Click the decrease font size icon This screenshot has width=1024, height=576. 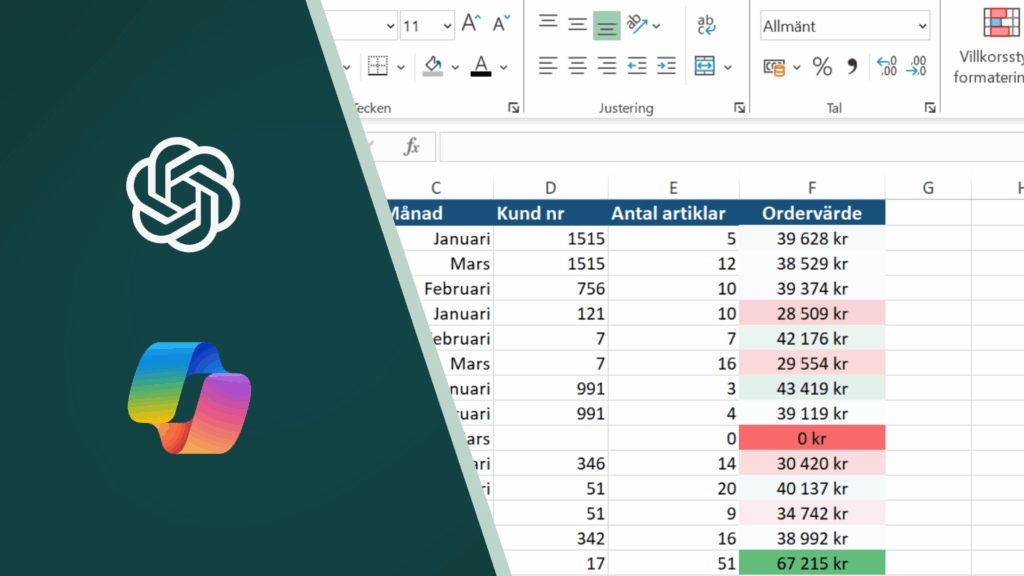point(503,24)
